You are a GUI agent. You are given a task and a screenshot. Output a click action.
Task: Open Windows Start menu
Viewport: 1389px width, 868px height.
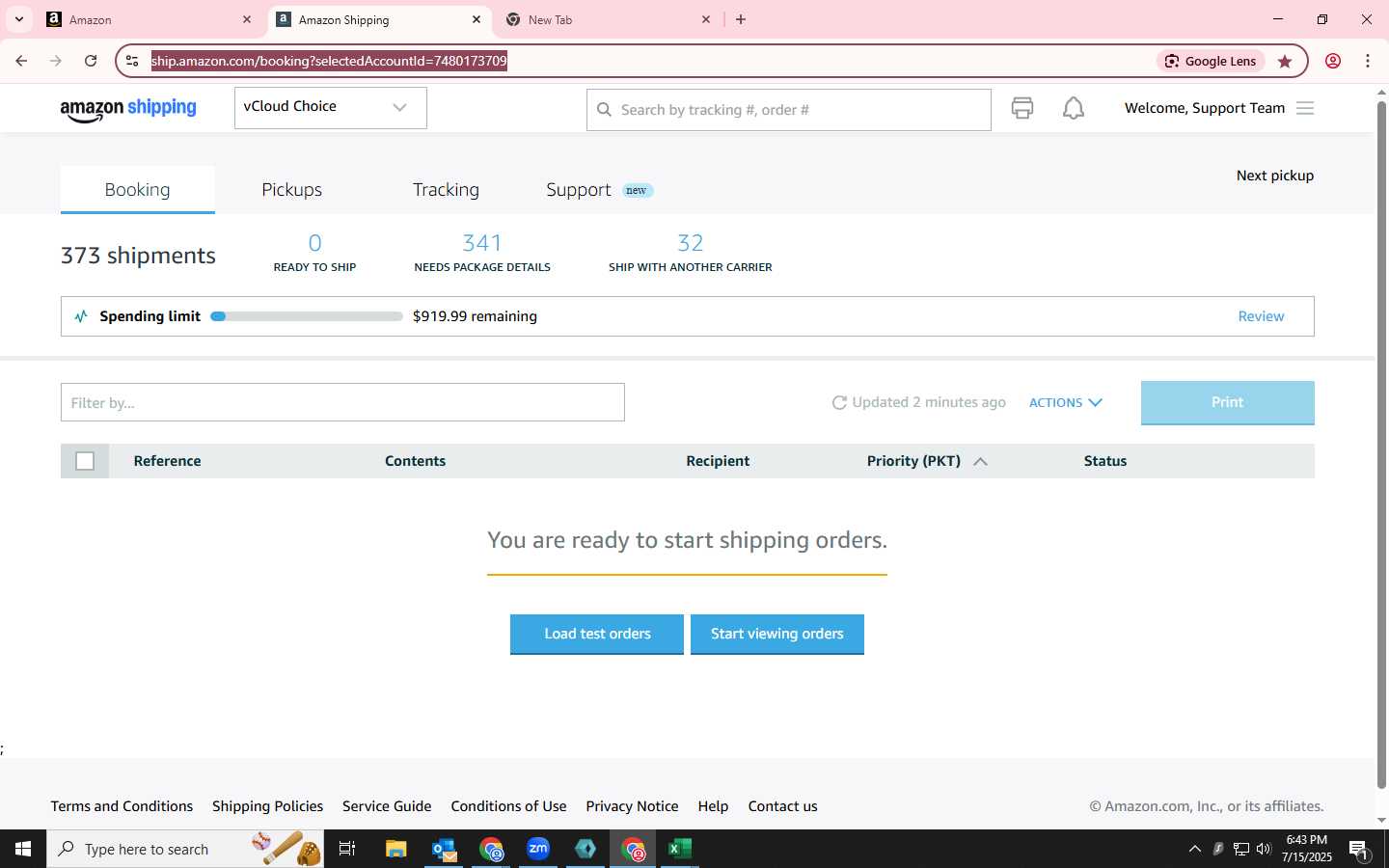[x=23, y=849]
